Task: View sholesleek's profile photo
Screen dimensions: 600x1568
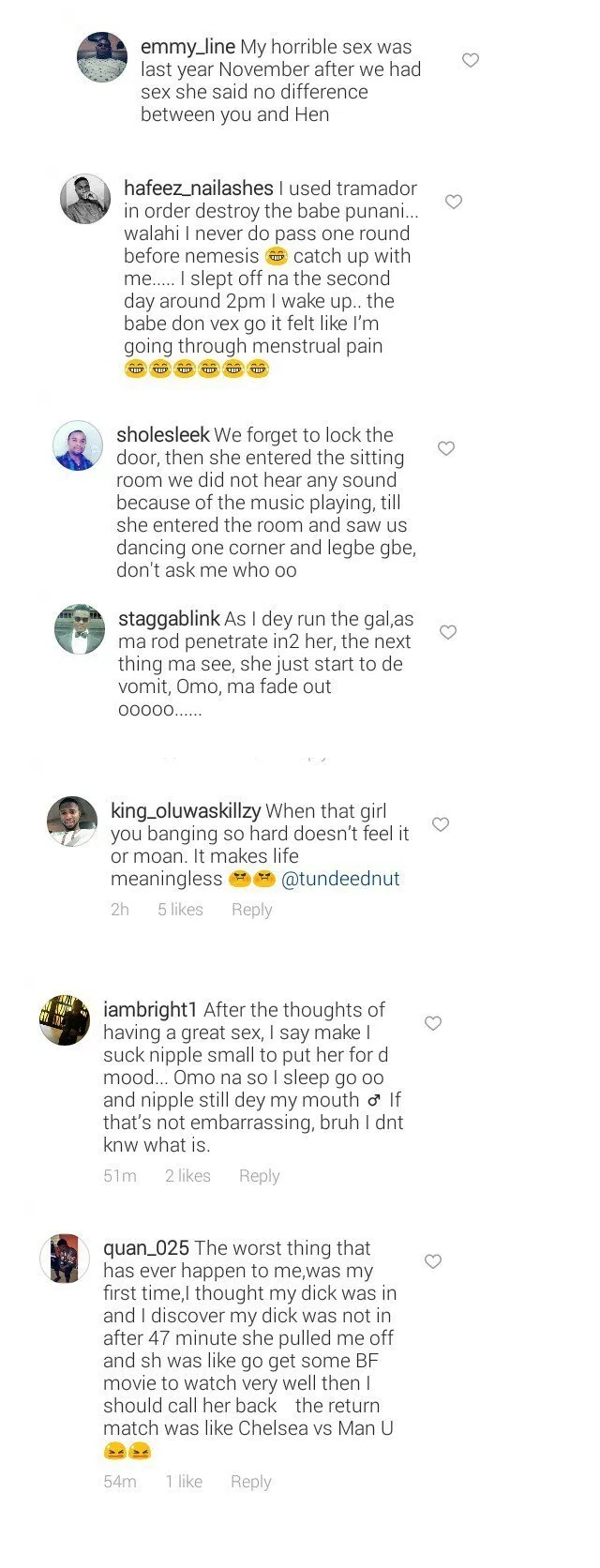Action: click(x=78, y=445)
